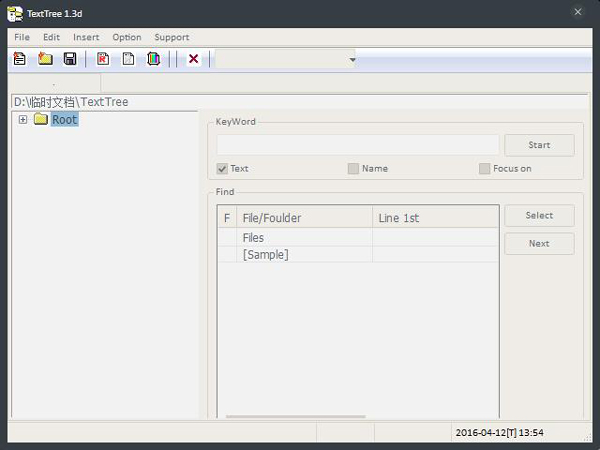This screenshot has width=600, height=450.
Task: Select the [Sample] row in Find list
Action: [x=358, y=254]
